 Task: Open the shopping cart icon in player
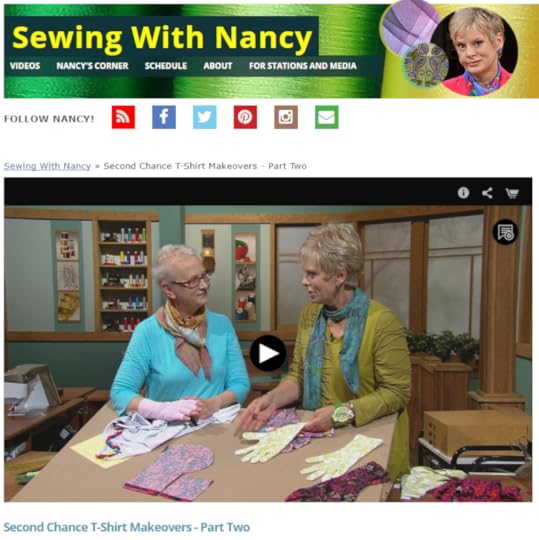(512, 193)
